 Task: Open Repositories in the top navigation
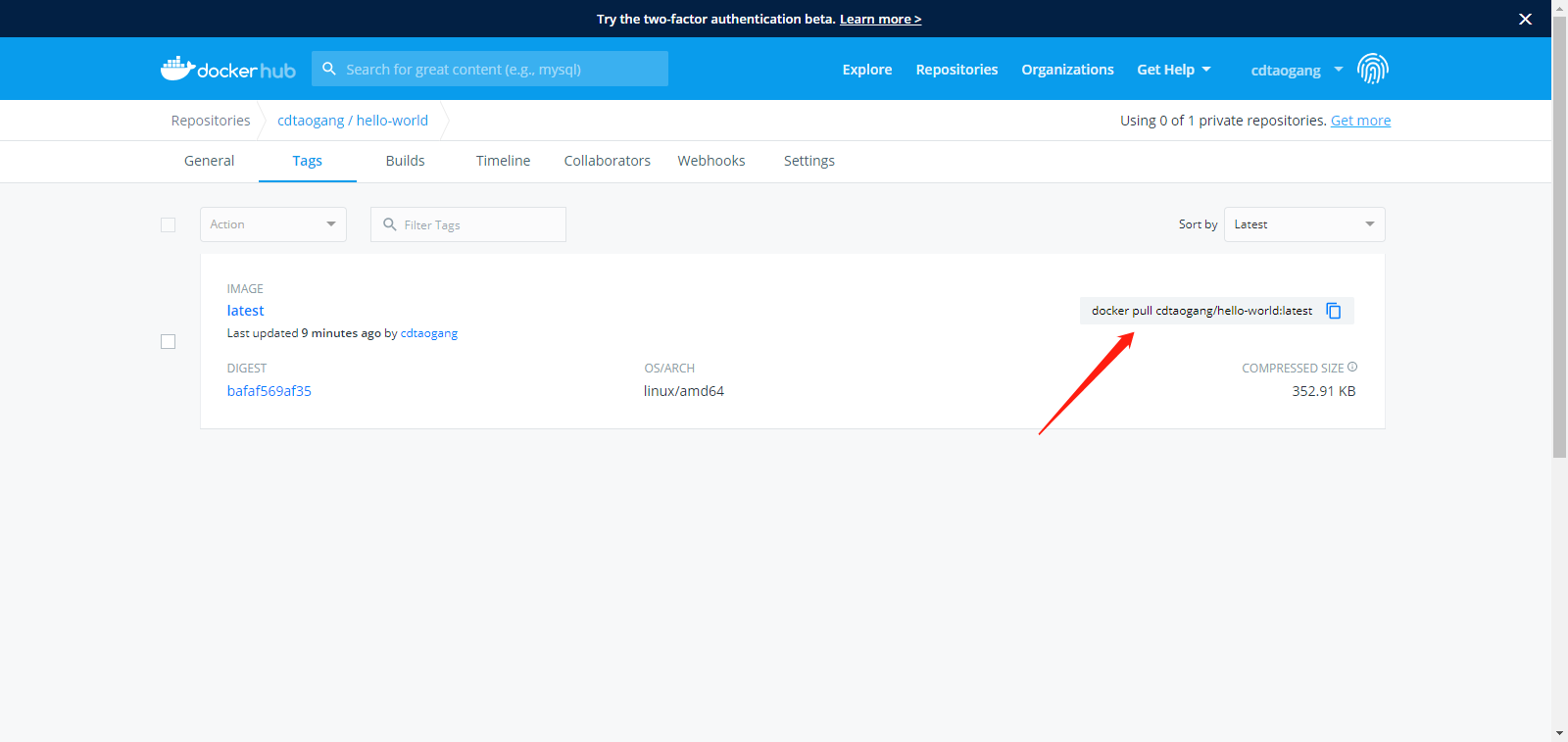point(956,70)
